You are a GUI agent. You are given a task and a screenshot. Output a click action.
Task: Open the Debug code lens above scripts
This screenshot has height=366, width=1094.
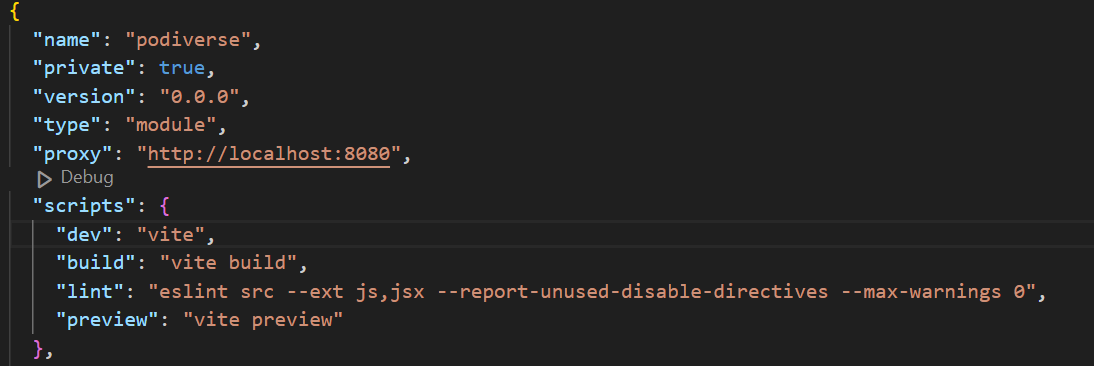click(x=75, y=178)
